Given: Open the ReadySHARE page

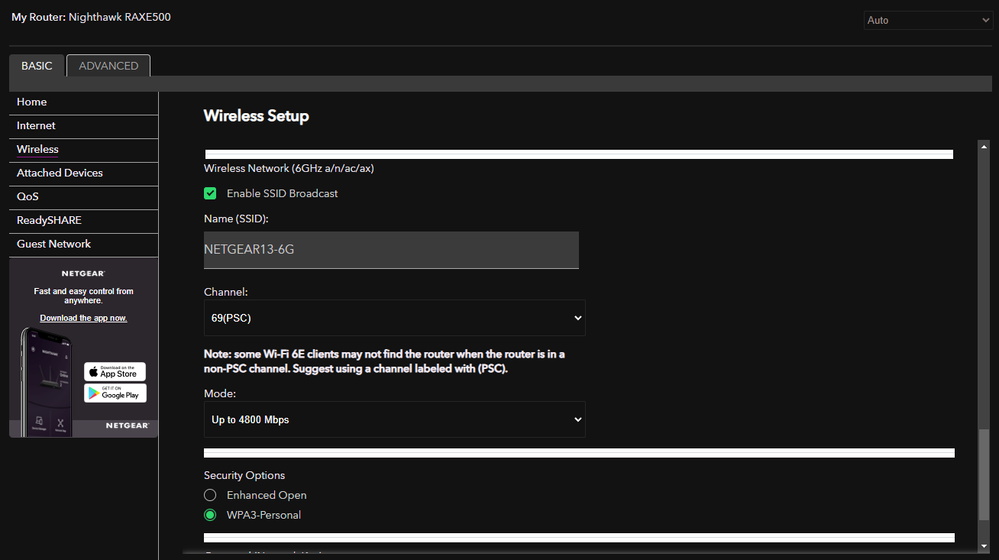Looking at the screenshot, I should (x=49, y=220).
